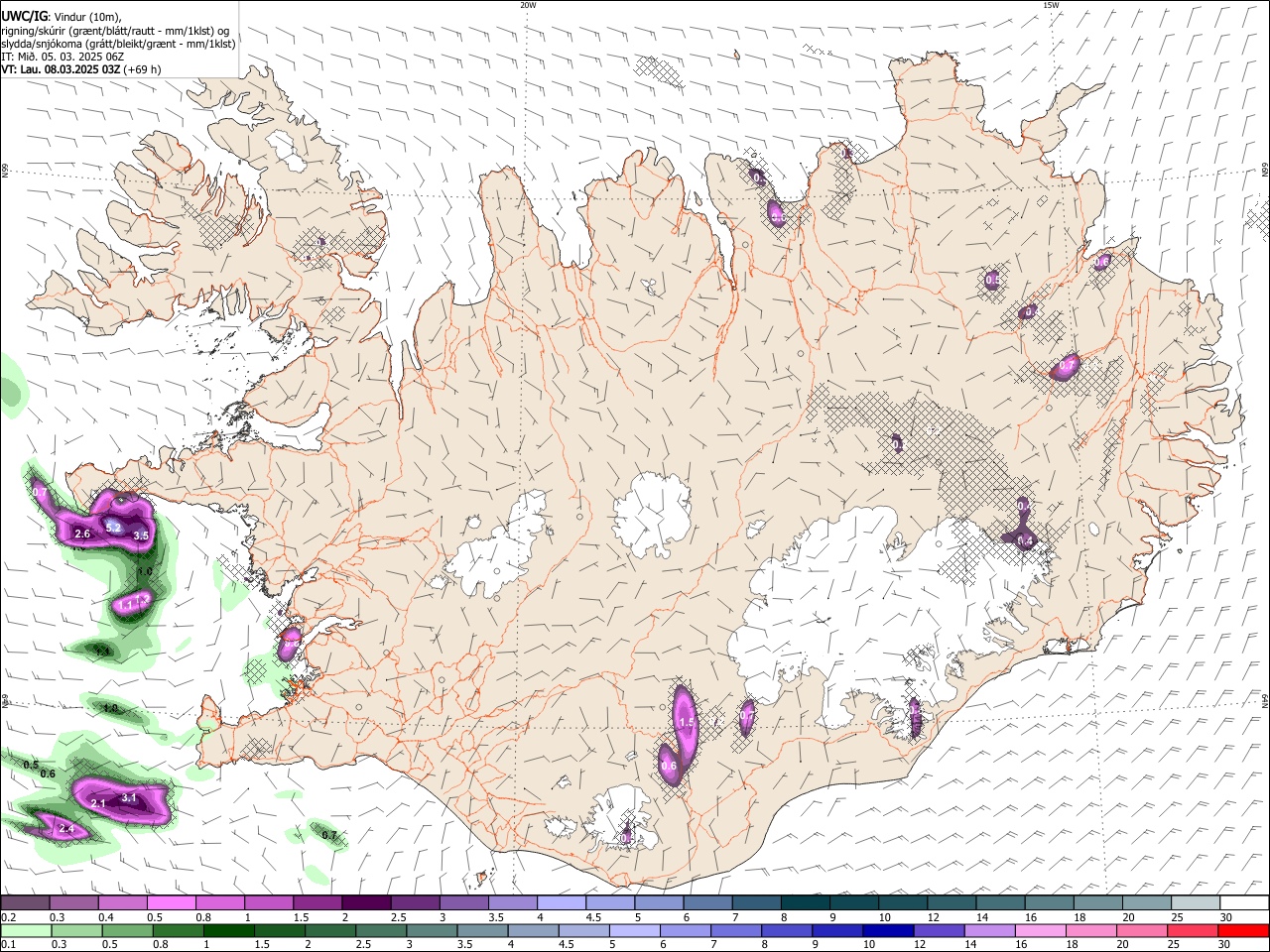Click the '3.1' value in the southwest cell
The width and height of the screenshot is (1270, 952).
click(x=129, y=797)
